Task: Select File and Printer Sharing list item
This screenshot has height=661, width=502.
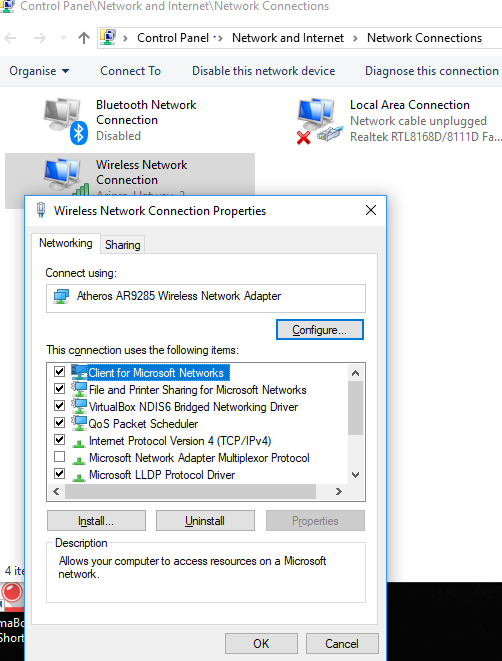Action: [198, 390]
